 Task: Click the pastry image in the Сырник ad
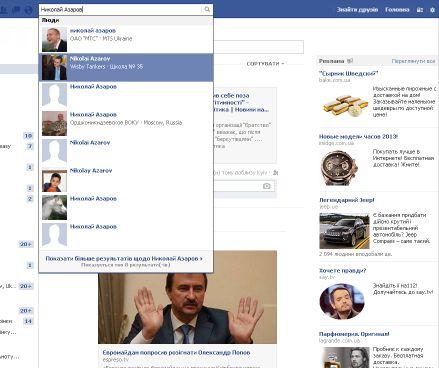[345, 106]
